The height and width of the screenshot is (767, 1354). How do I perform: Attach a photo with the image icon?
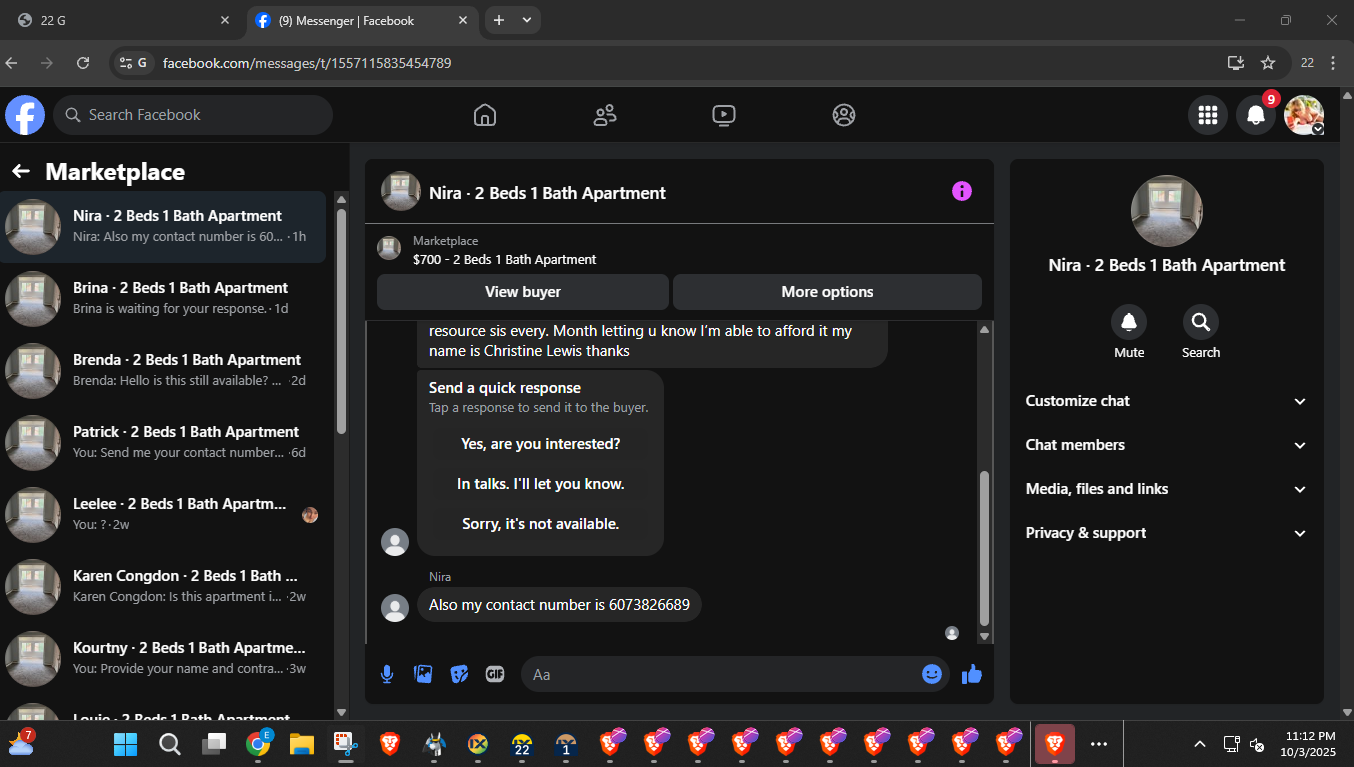(x=423, y=674)
